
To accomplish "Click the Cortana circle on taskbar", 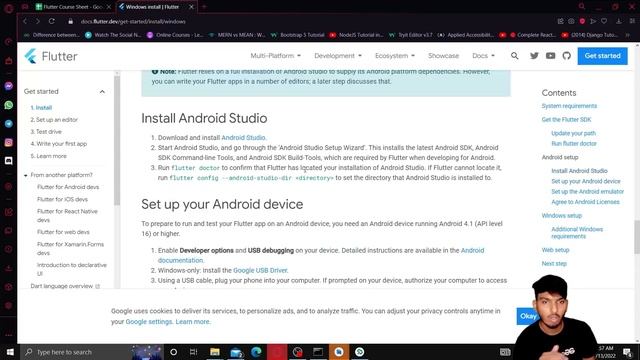I will point(173,352).
